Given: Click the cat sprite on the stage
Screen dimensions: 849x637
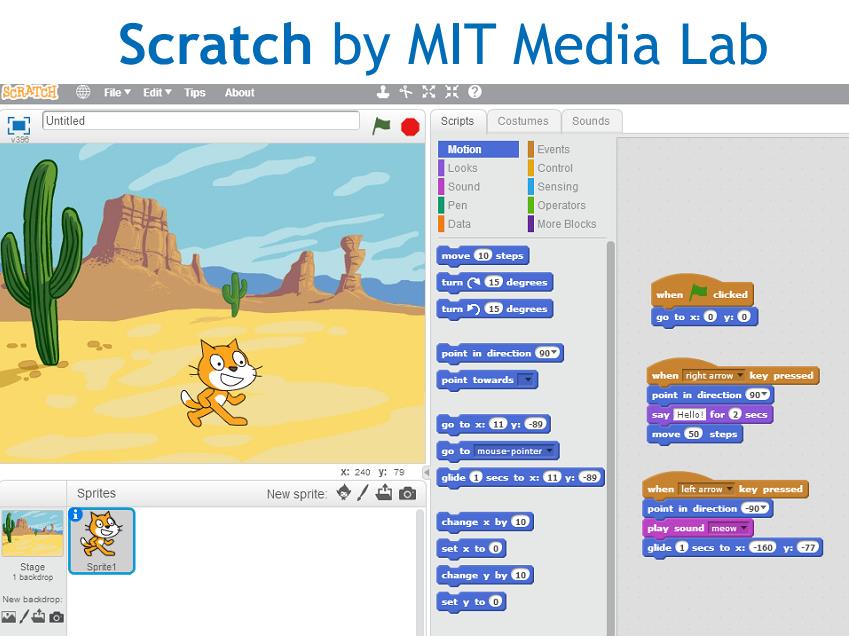Looking at the screenshot, I should [222, 382].
